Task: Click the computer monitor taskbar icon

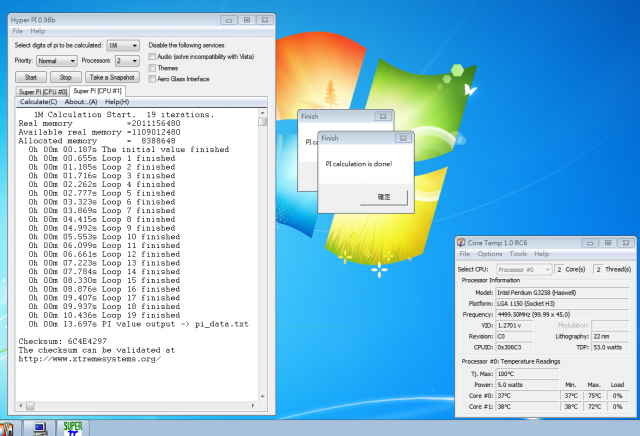Action: (x=40, y=428)
